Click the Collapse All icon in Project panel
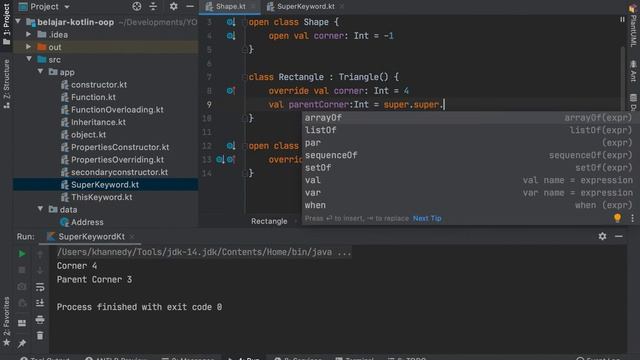Viewport: 640px width, 360px height. coord(153,6)
